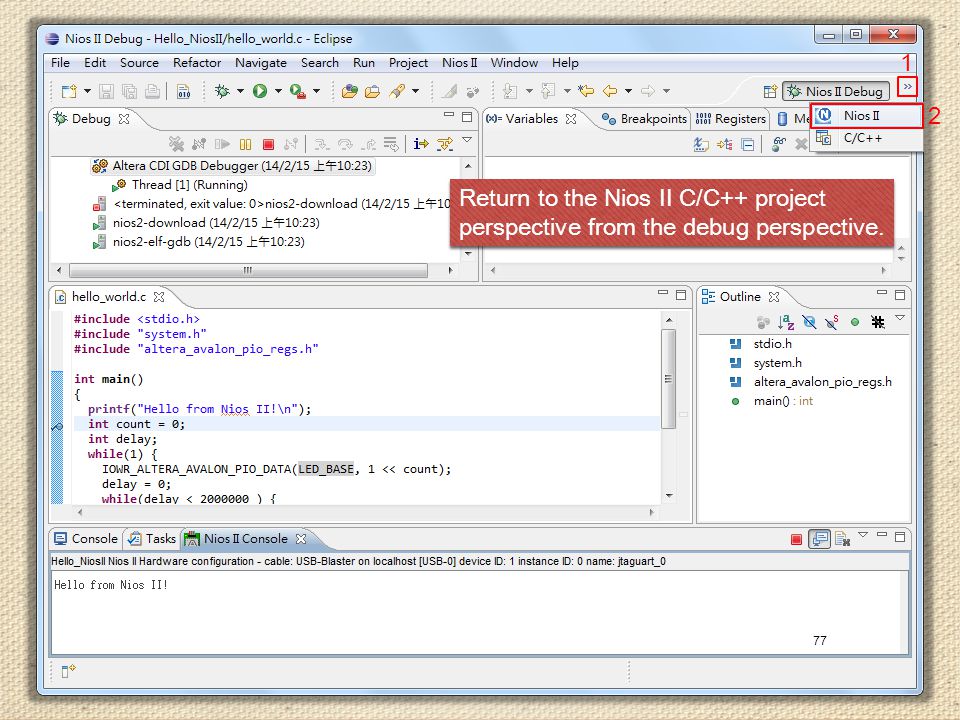Image resolution: width=960 pixels, height=720 pixels.
Task: Toggle Hide Static Members icon in Outline toolbar
Action: [x=831, y=322]
